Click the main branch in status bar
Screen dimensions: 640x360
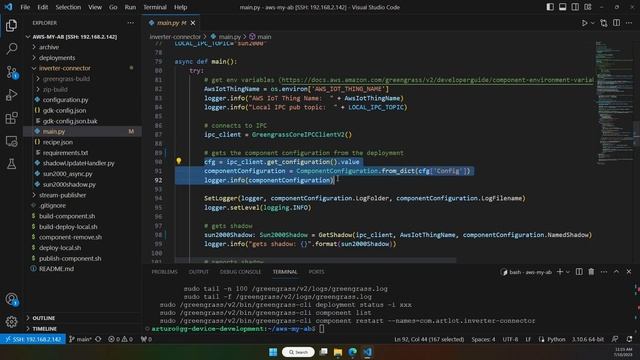(81, 339)
